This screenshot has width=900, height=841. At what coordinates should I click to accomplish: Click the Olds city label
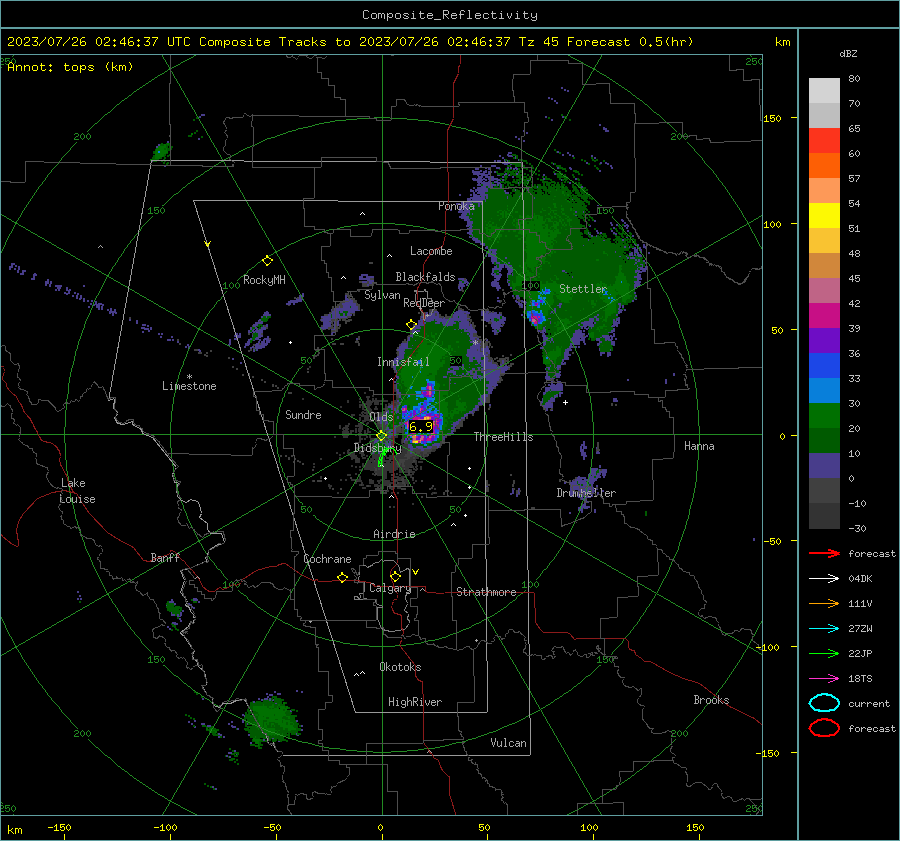pyautogui.click(x=381, y=417)
